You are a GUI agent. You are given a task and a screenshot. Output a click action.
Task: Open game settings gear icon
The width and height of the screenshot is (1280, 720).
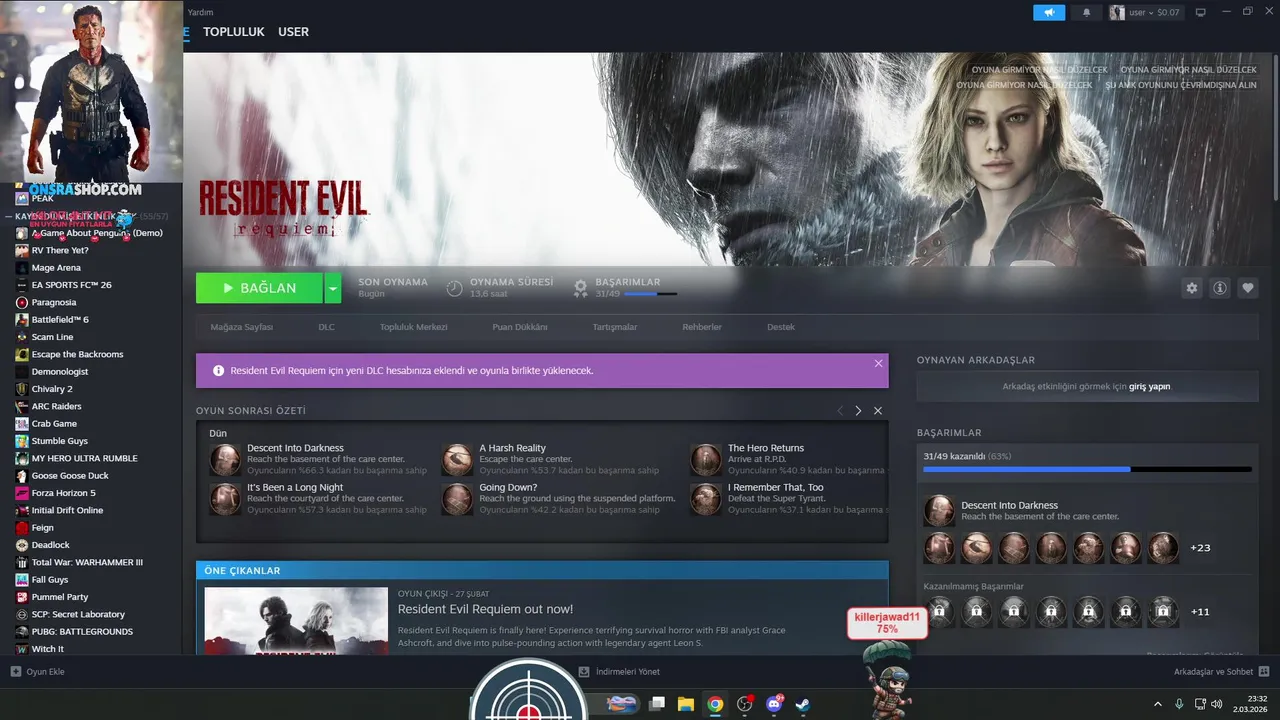pyautogui.click(x=1191, y=288)
